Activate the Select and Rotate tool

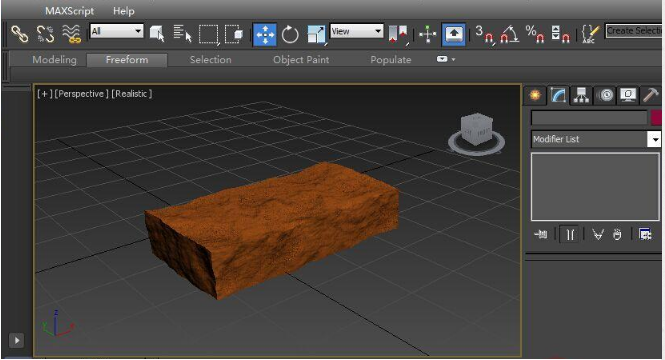[x=290, y=34]
